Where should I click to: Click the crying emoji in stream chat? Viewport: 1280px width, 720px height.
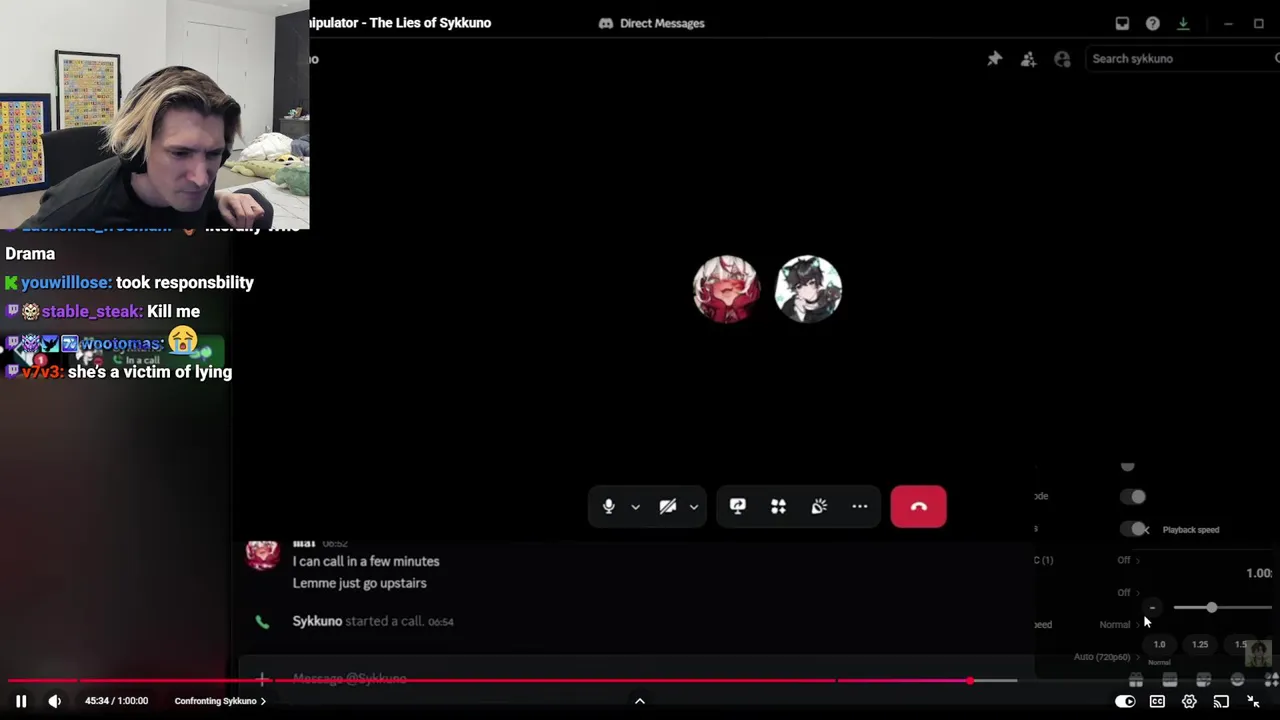coord(183,341)
